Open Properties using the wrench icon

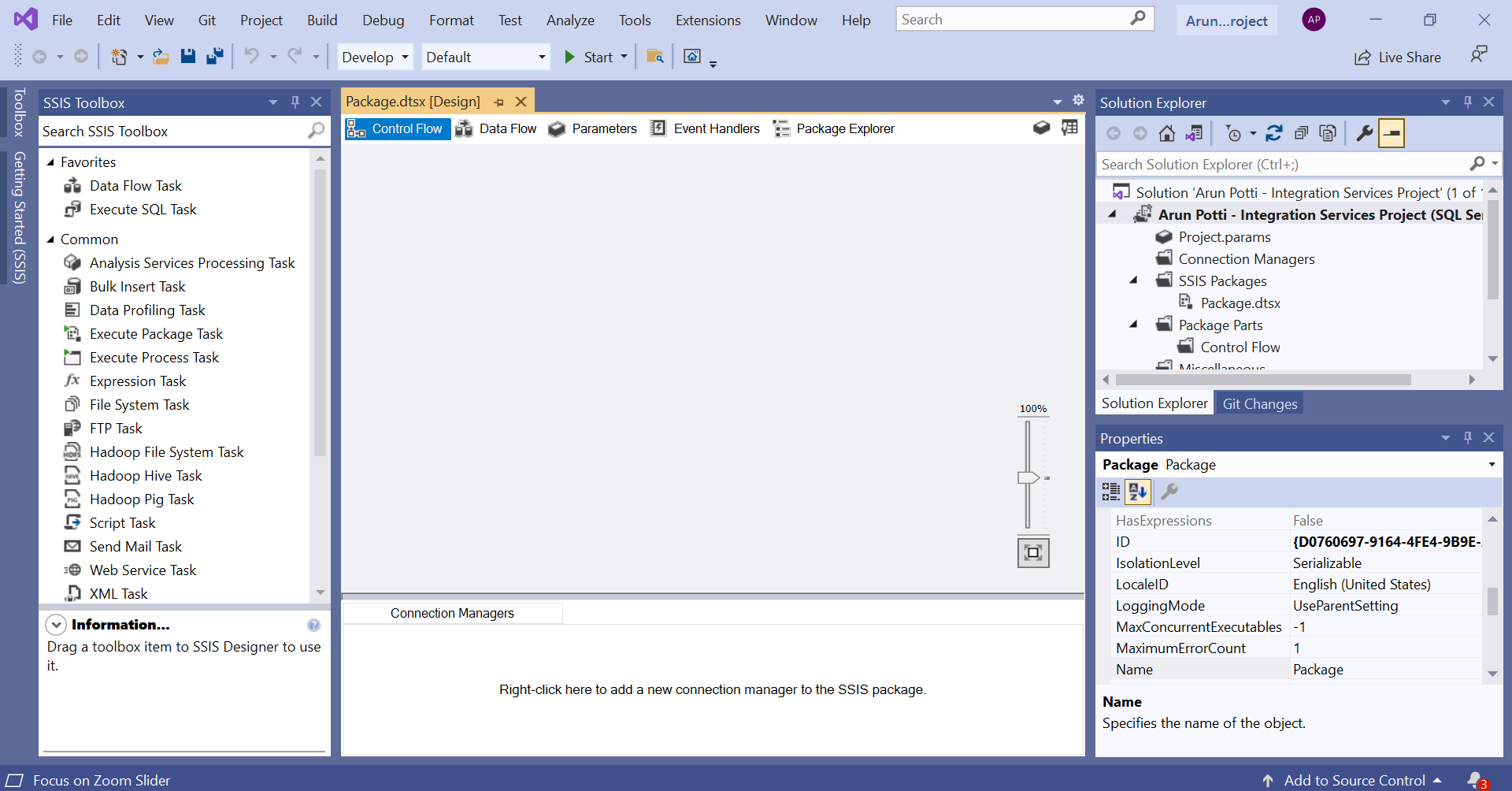[x=1364, y=133]
